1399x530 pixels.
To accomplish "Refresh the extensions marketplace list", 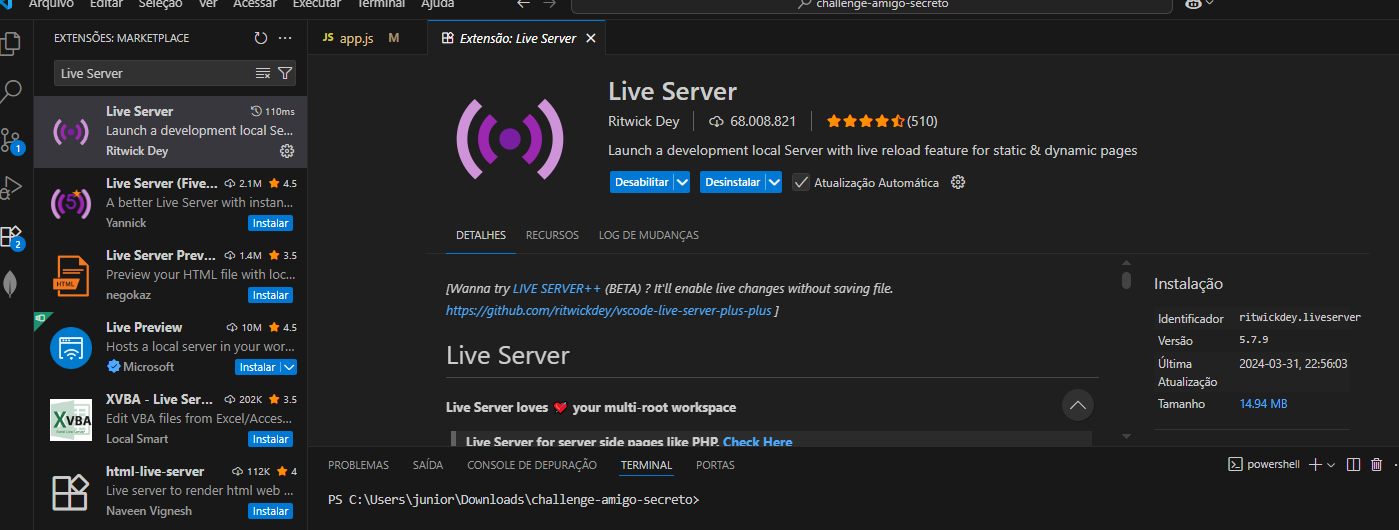I will click(x=260, y=38).
